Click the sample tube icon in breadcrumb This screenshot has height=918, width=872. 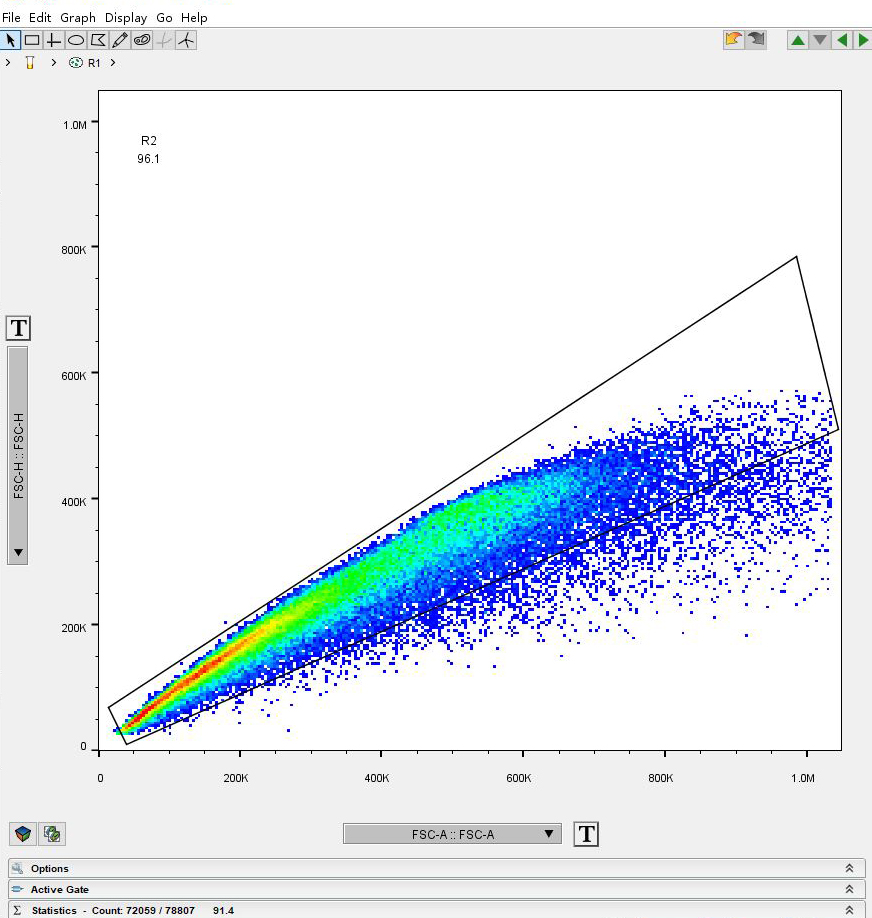(30, 63)
